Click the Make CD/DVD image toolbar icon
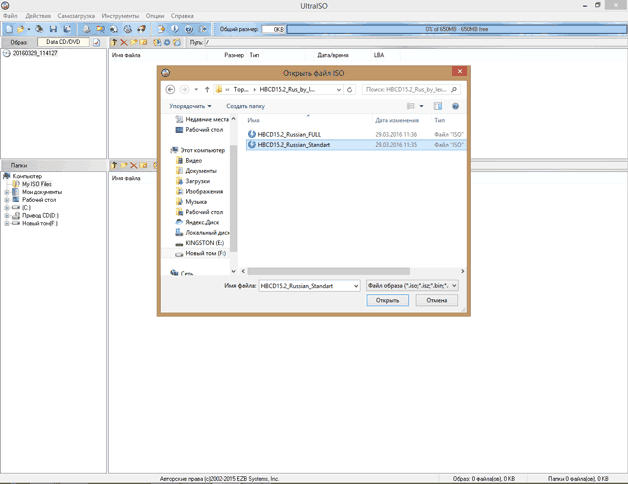The image size is (628, 484). pos(87,29)
